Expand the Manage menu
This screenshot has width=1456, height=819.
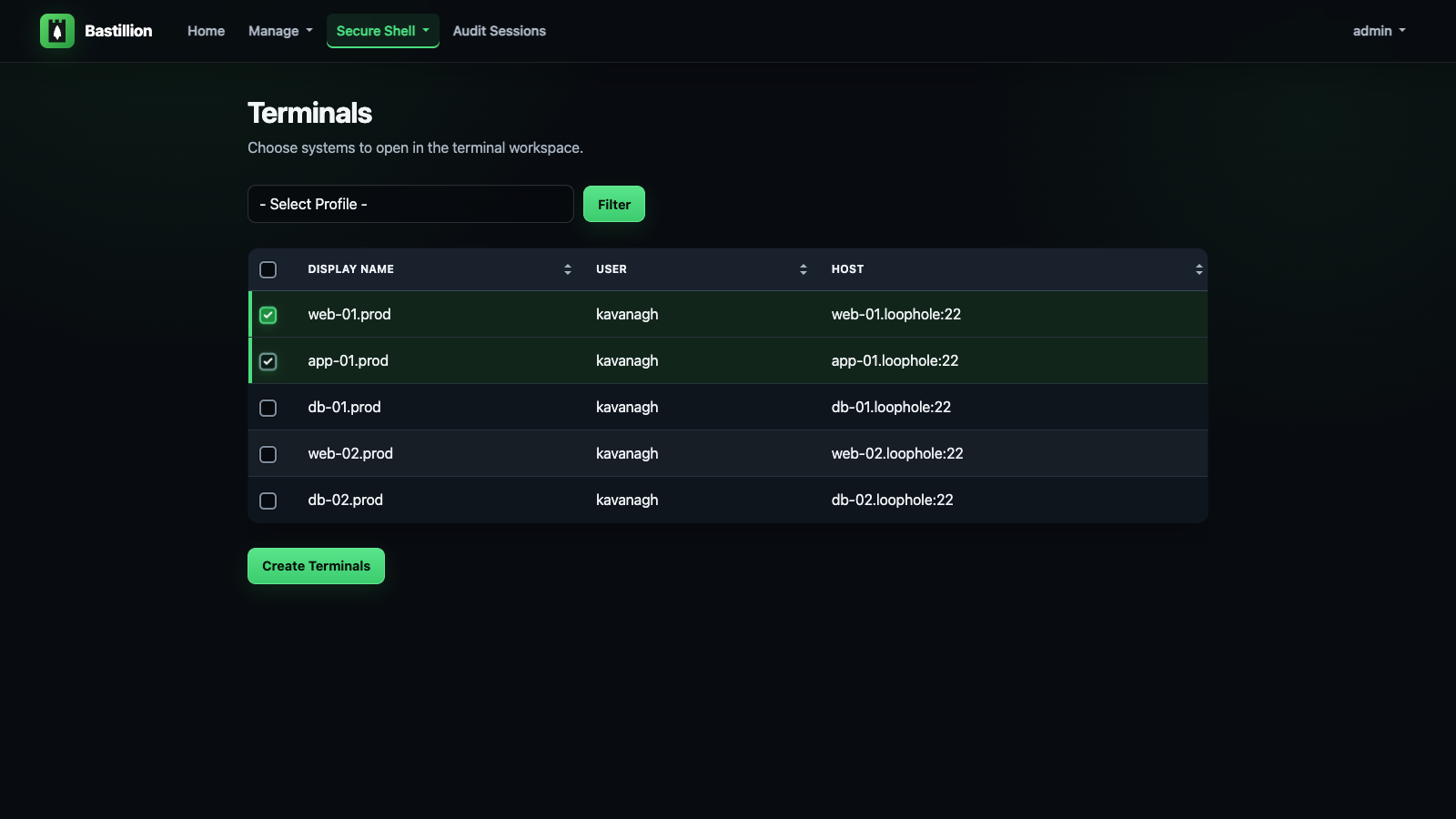(280, 31)
